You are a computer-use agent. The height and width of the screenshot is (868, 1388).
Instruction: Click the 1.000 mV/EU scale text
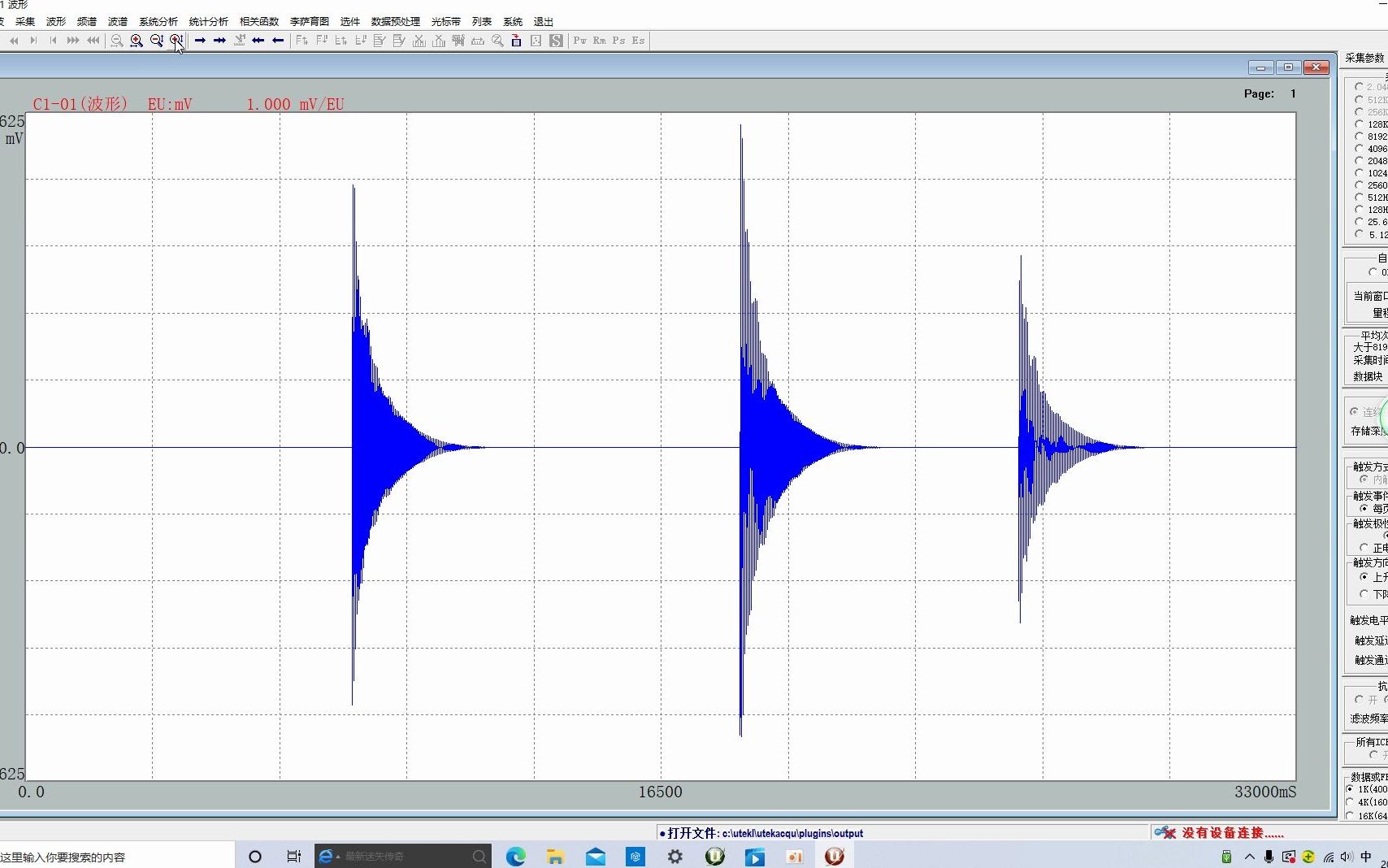295,104
